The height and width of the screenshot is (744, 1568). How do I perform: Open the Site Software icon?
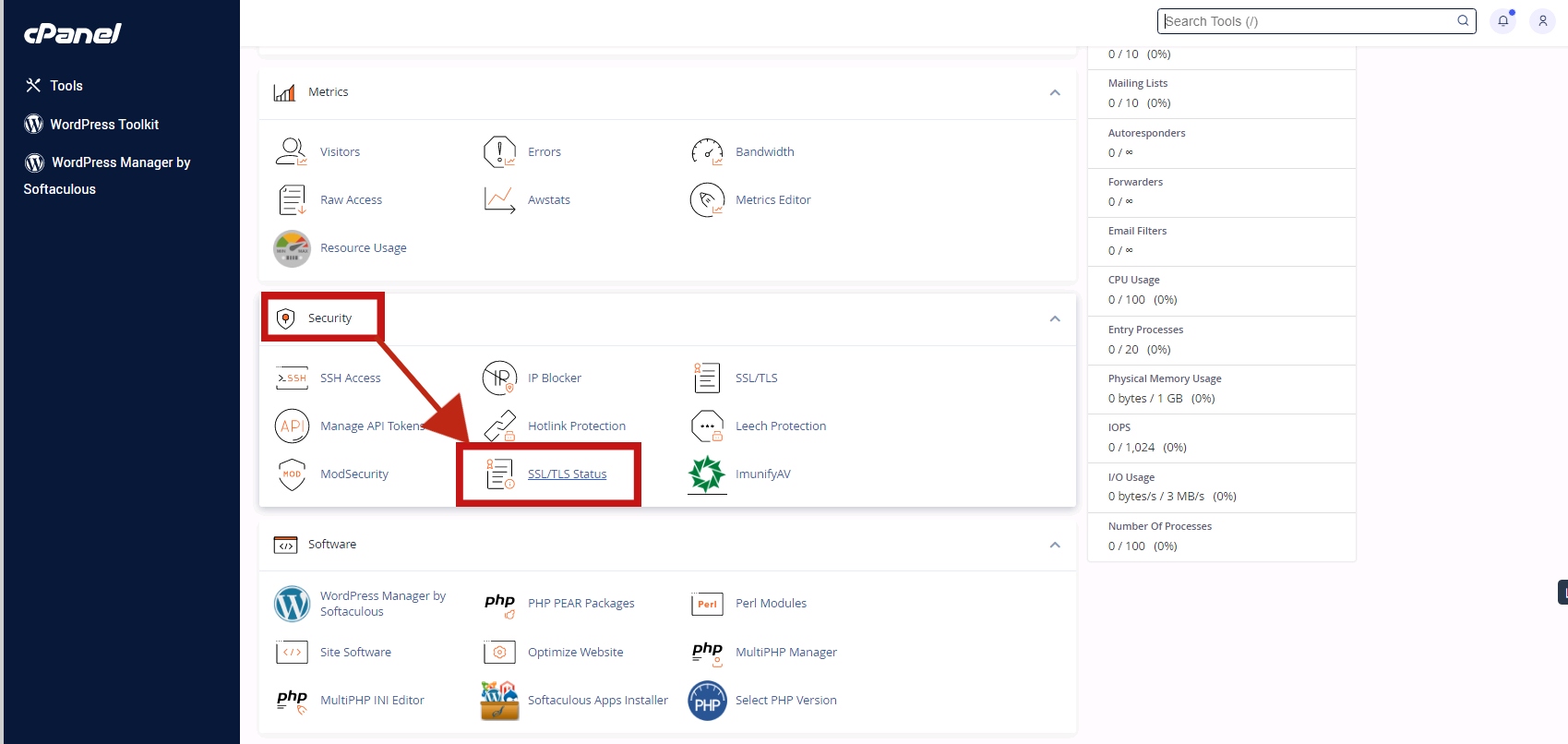(x=292, y=653)
